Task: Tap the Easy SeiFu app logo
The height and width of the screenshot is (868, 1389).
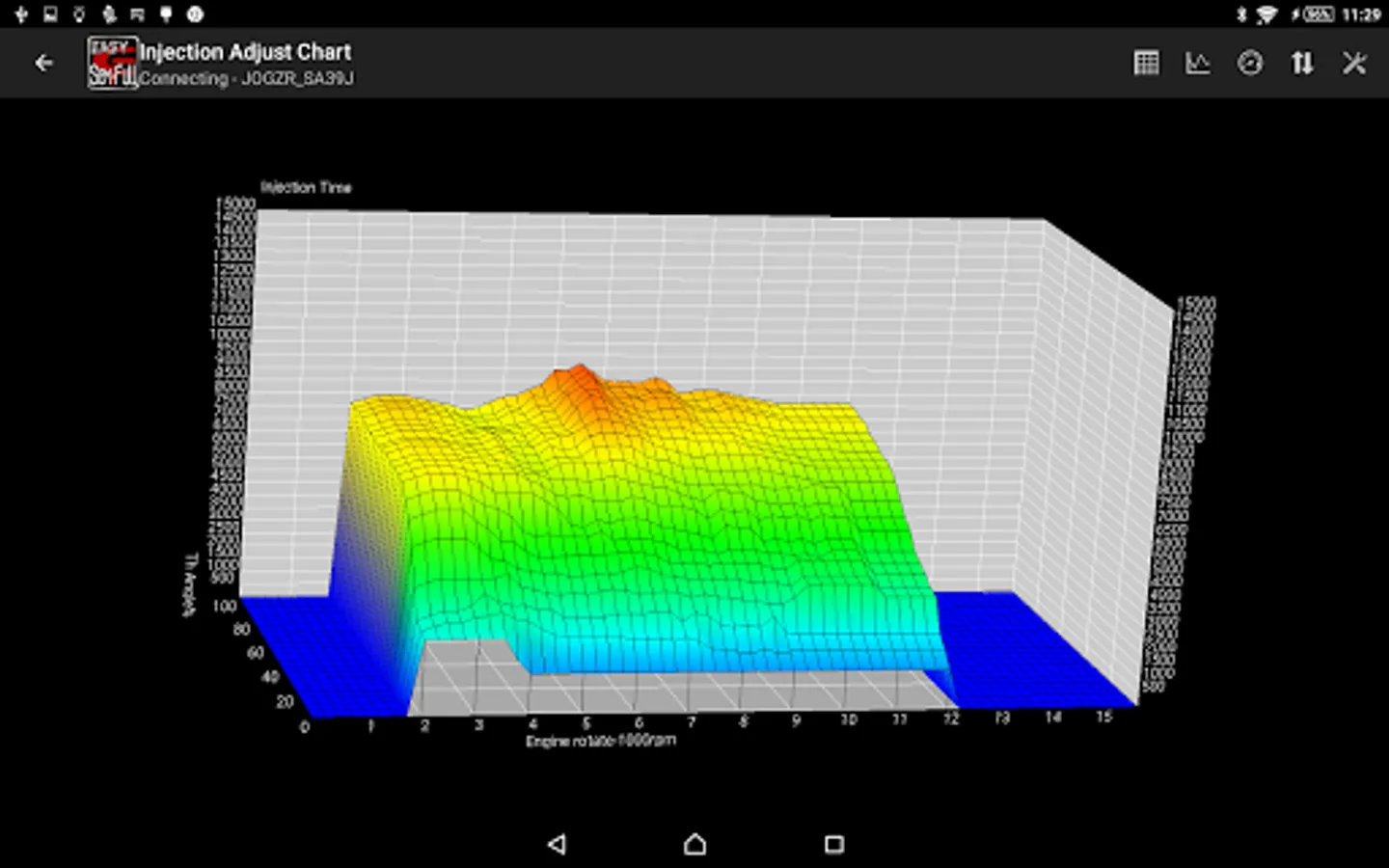Action: [112, 63]
